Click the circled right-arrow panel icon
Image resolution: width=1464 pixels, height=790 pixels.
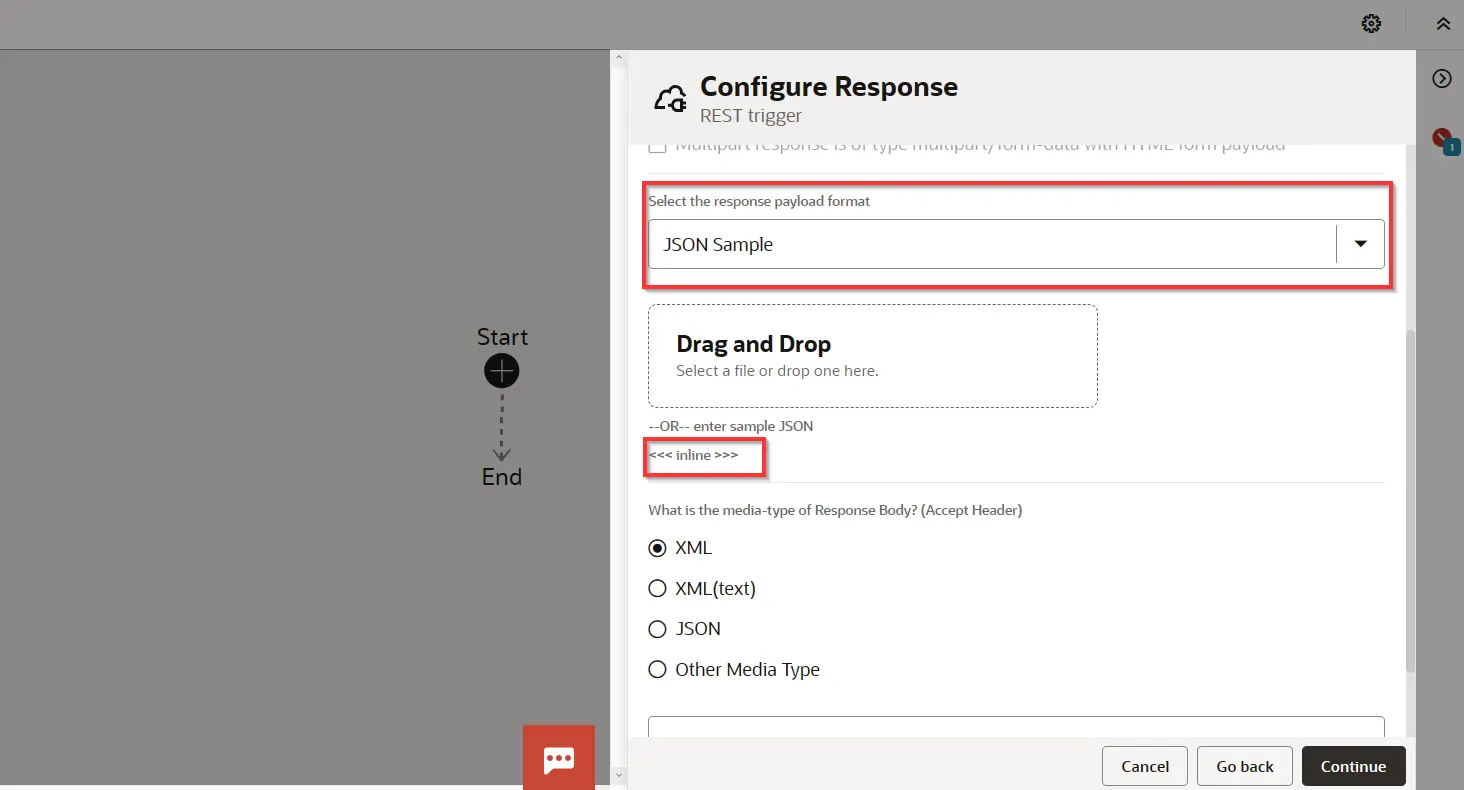1442,79
